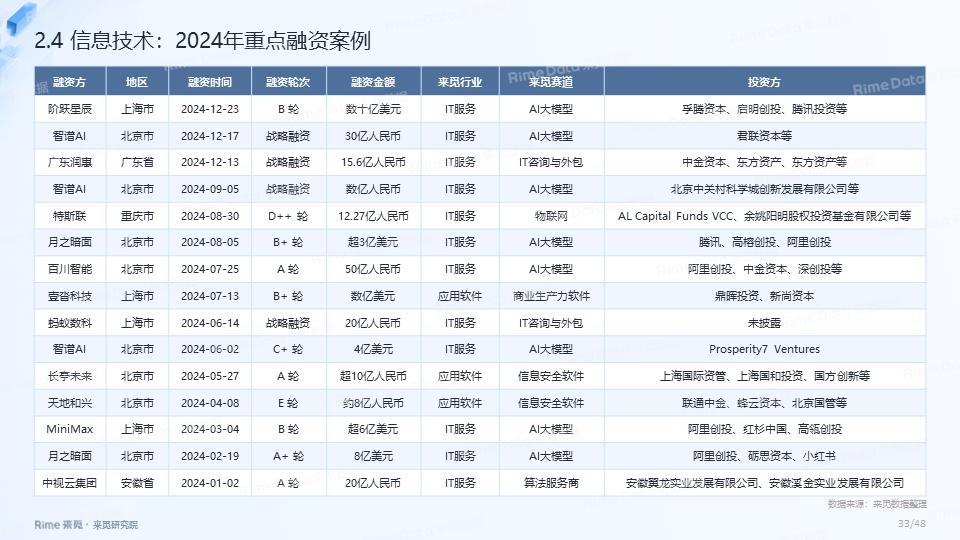Select the '来觅赛道' column header
The width and height of the screenshot is (960, 540).
click(x=551, y=82)
